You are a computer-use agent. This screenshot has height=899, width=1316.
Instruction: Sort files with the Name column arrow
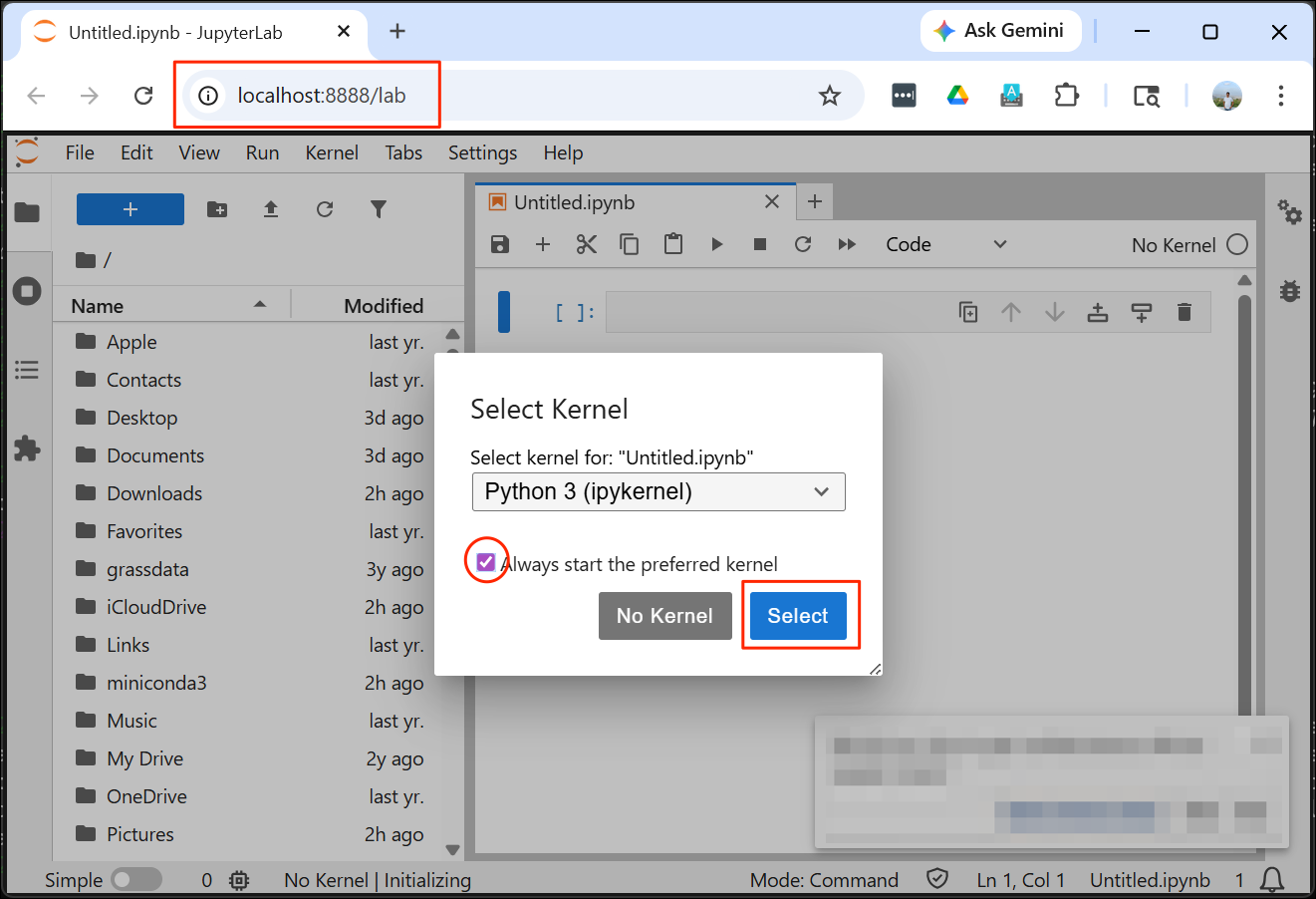click(x=260, y=305)
